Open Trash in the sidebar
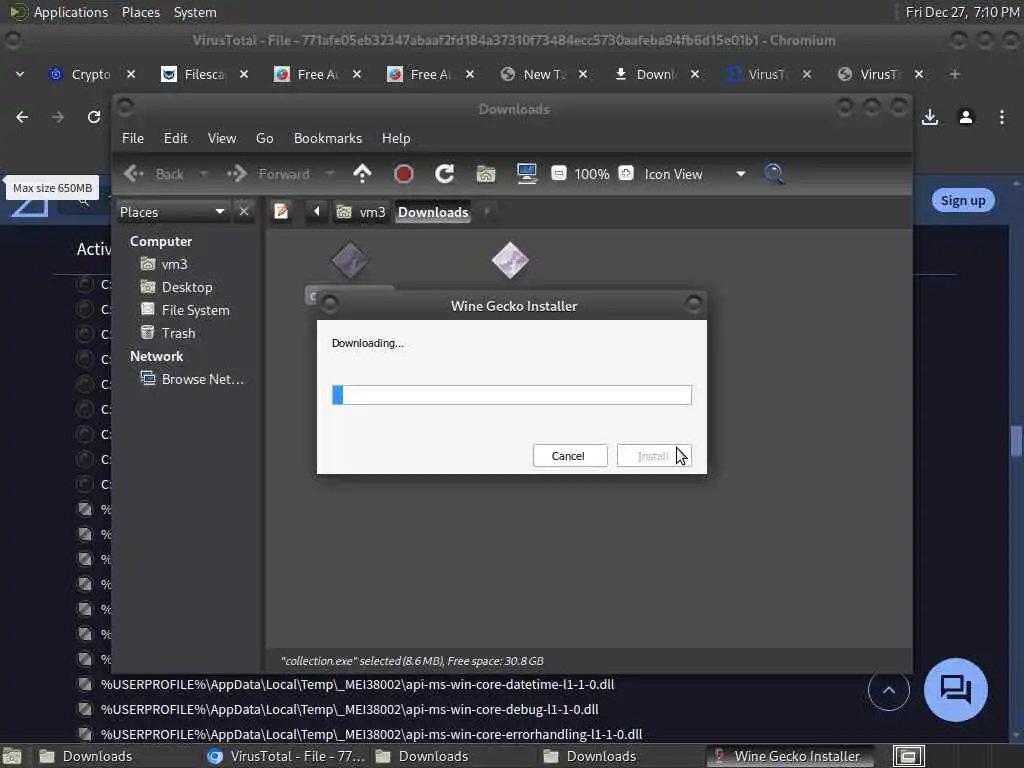Image resolution: width=1024 pixels, height=768 pixels. click(178, 333)
